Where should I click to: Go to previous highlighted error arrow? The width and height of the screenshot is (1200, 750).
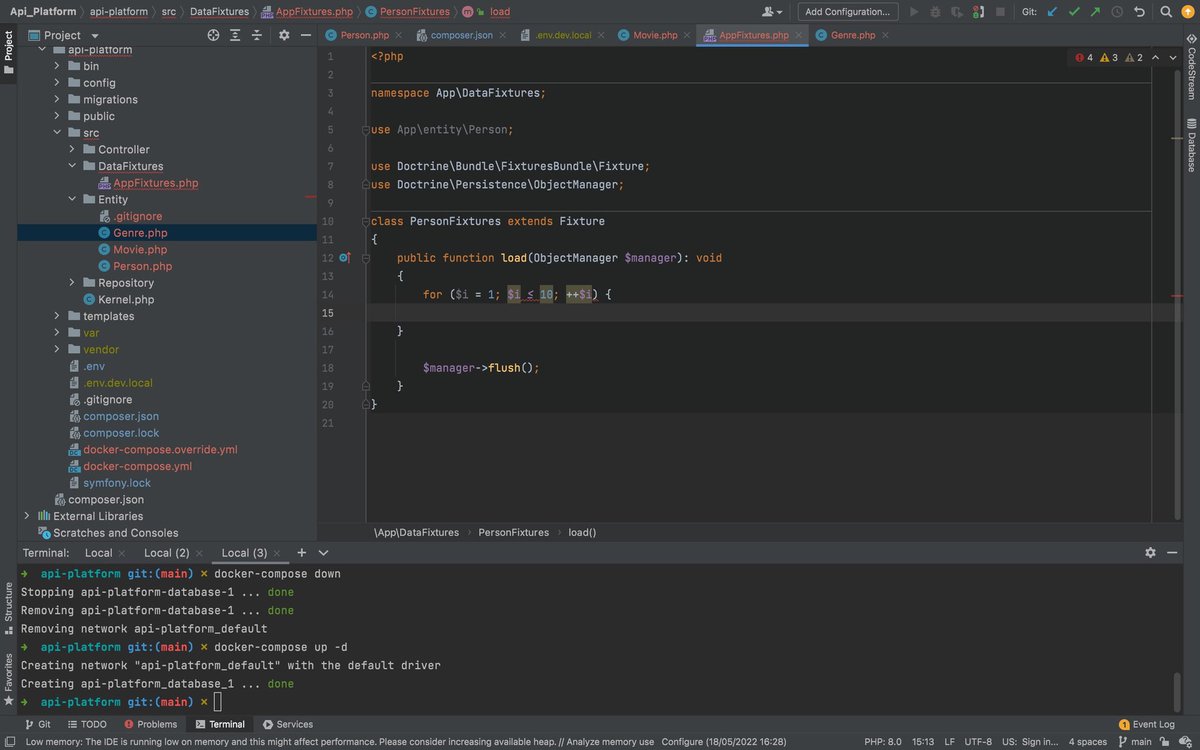point(1155,58)
